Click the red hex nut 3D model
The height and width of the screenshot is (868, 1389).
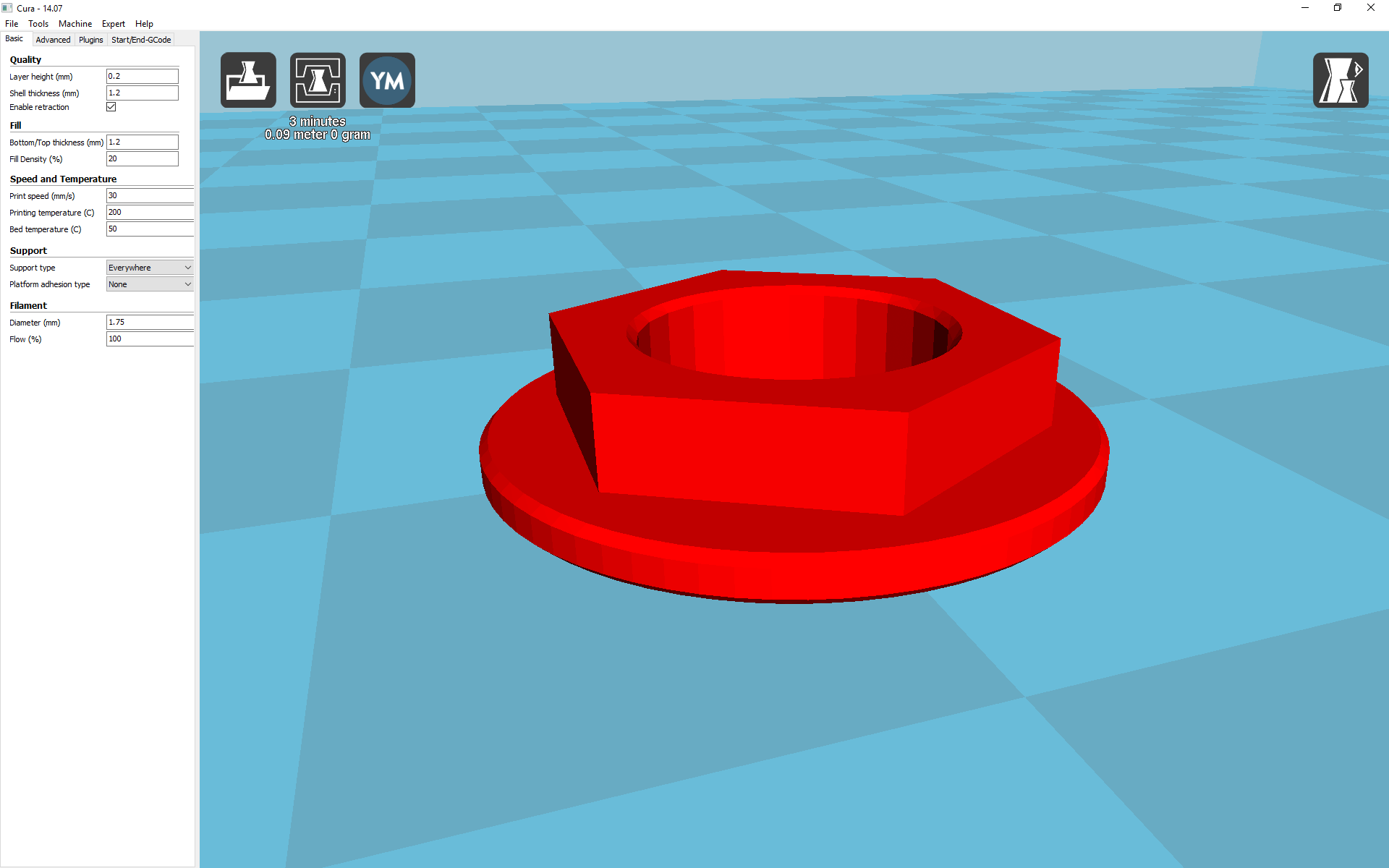[x=752, y=448]
